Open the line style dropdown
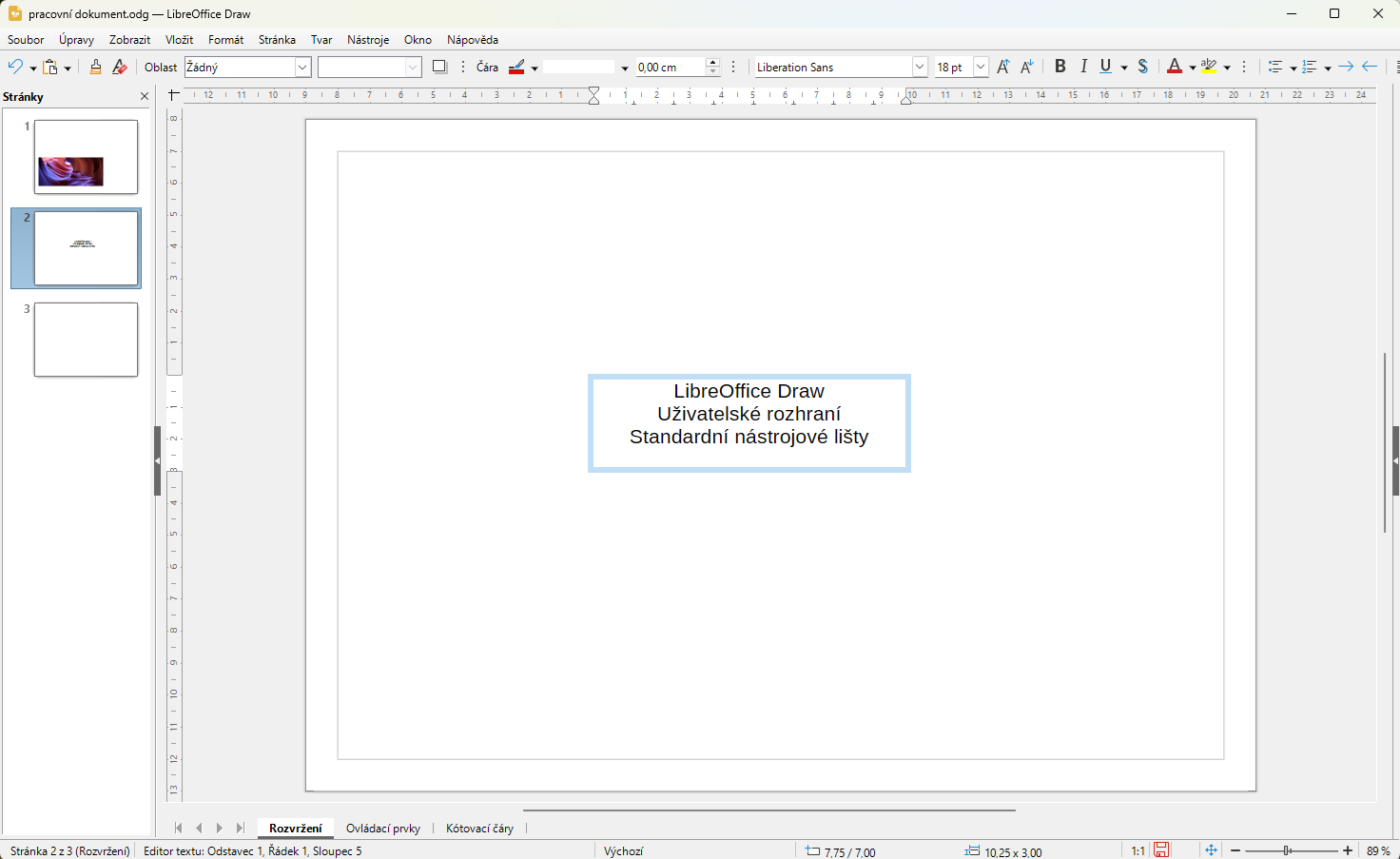The width and height of the screenshot is (1400, 859). coord(625,68)
